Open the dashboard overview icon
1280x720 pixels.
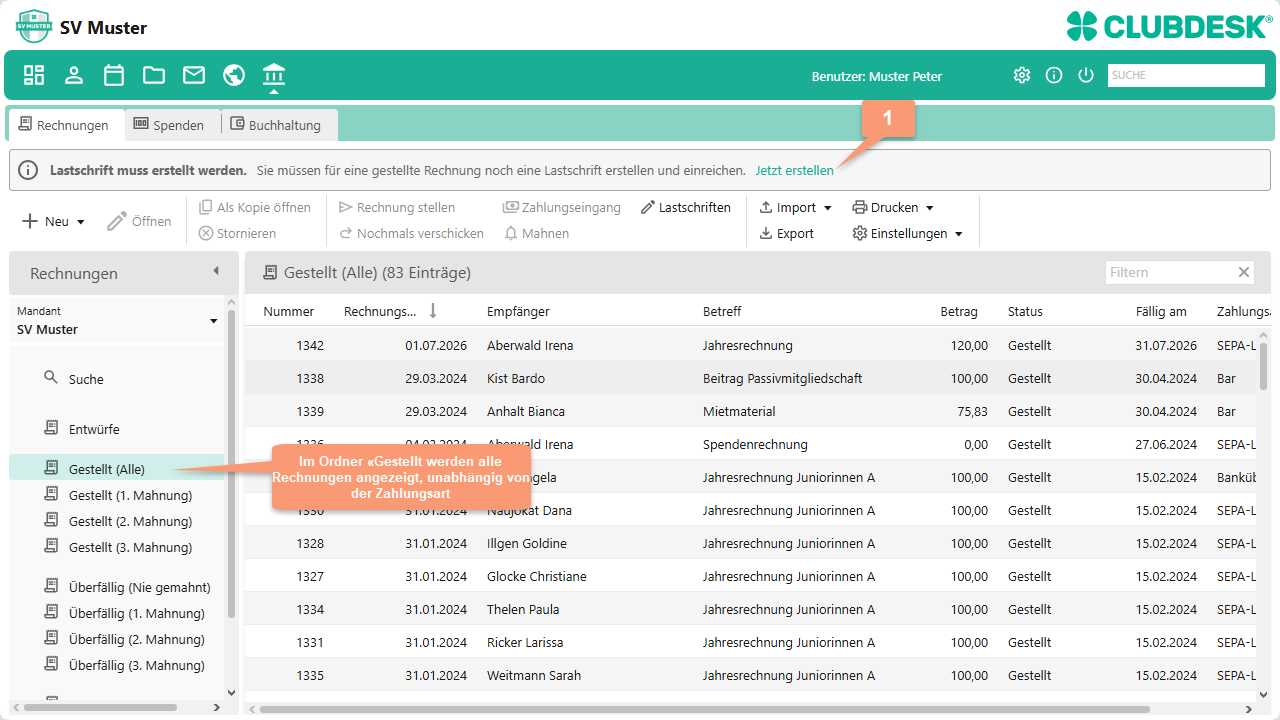pyautogui.click(x=34, y=75)
